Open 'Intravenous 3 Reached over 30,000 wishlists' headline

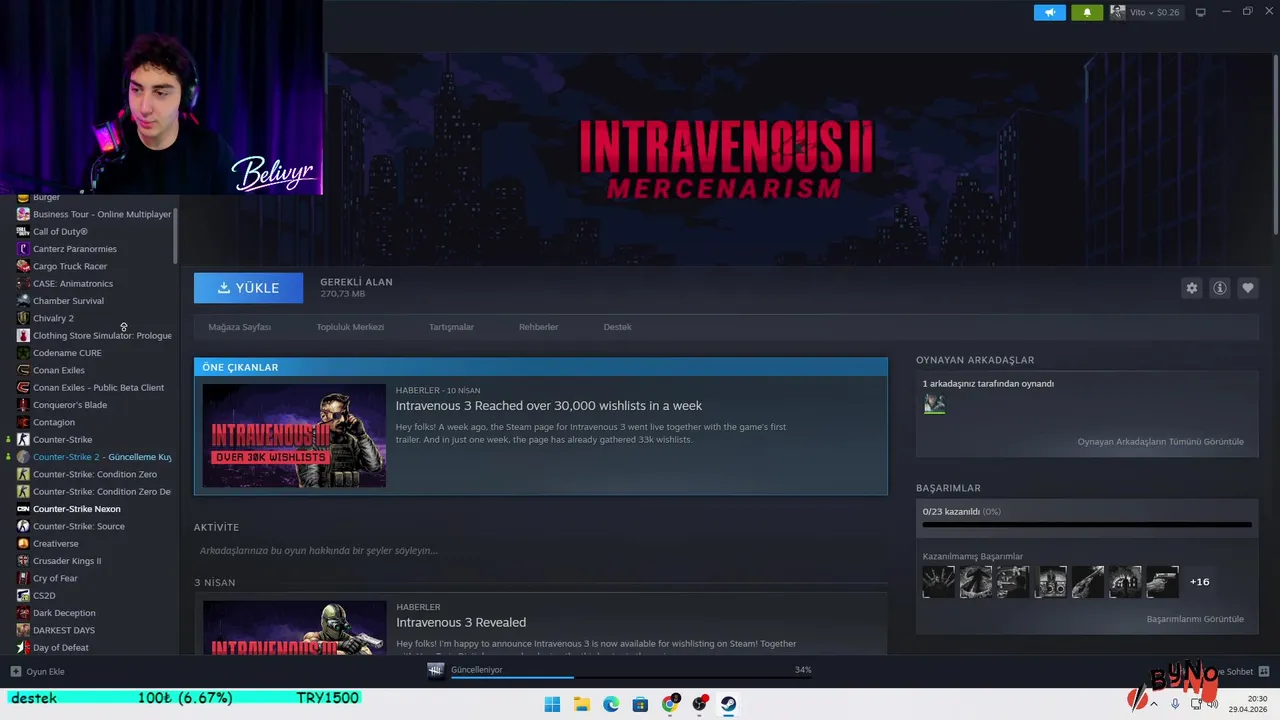click(x=549, y=406)
